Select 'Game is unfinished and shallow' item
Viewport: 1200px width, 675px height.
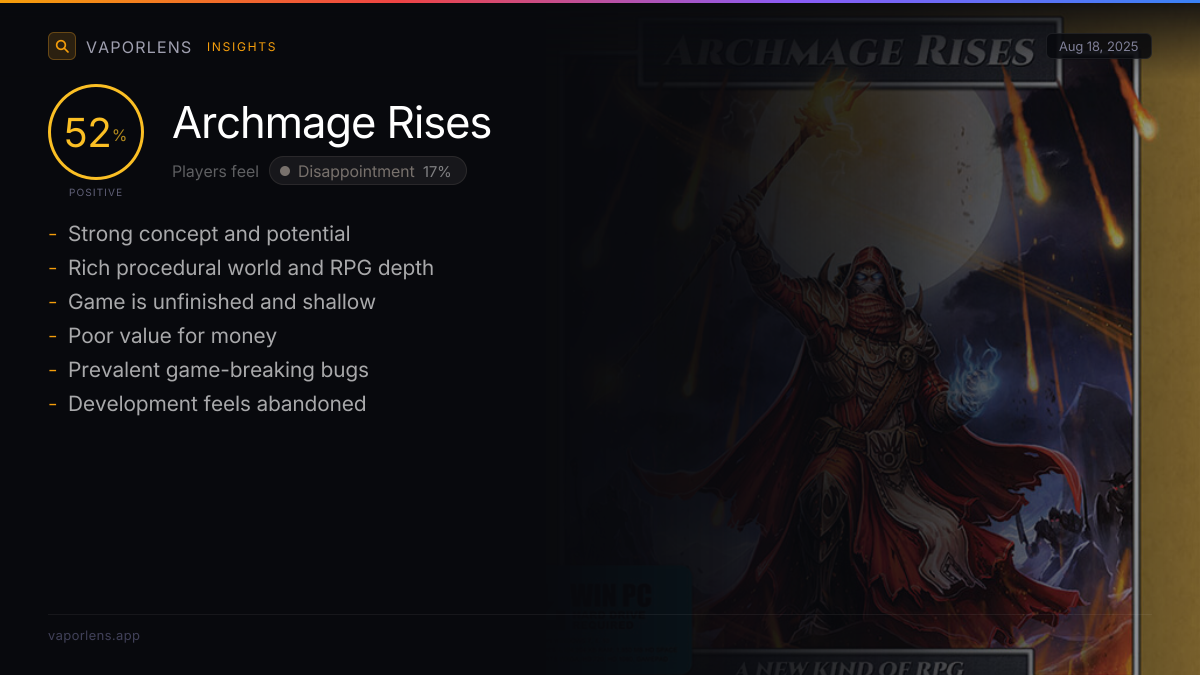222,302
